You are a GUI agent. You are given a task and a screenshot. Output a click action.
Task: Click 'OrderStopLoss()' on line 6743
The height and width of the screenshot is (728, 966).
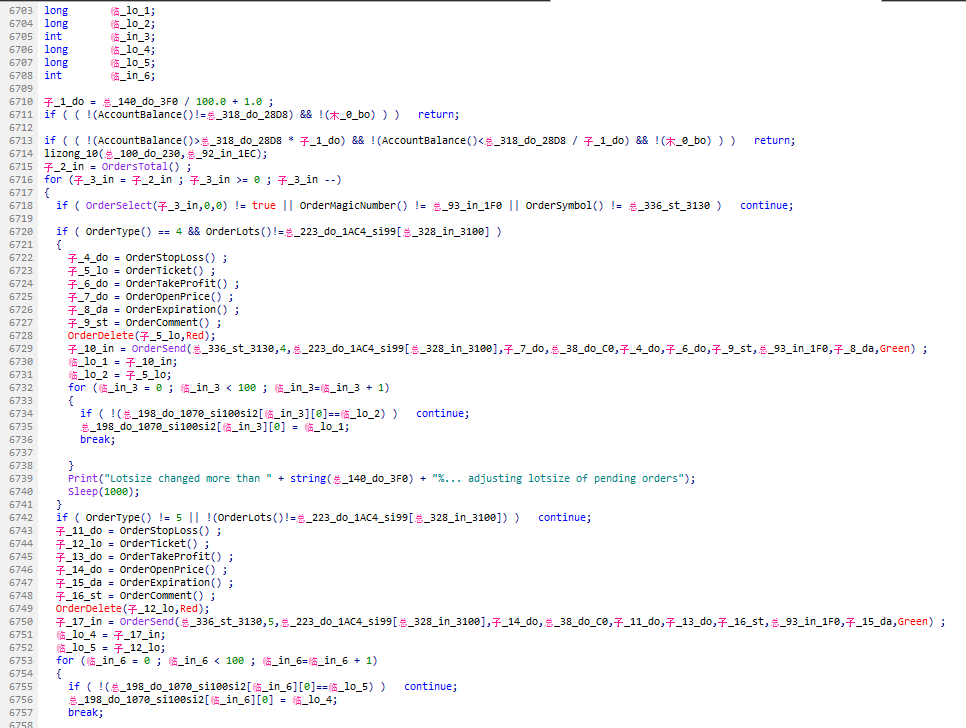tap(164, 531)
